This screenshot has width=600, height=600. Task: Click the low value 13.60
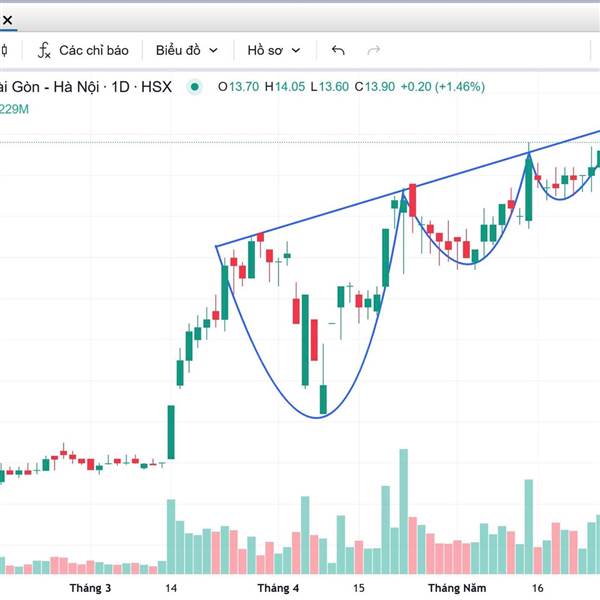pyautogui.click(x=334, y=87)
